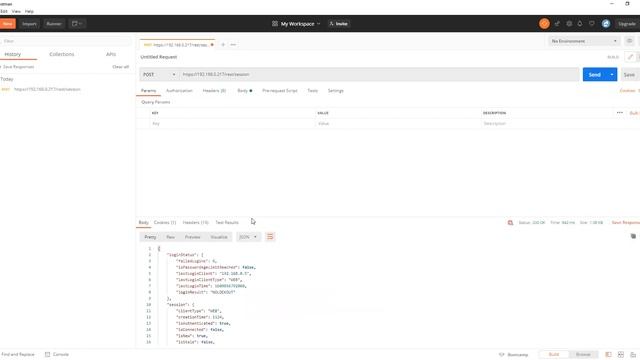This screenshot has width=640, height=360.
Task: Click the workspace grid icon
Action: click(x=275, y=24)
